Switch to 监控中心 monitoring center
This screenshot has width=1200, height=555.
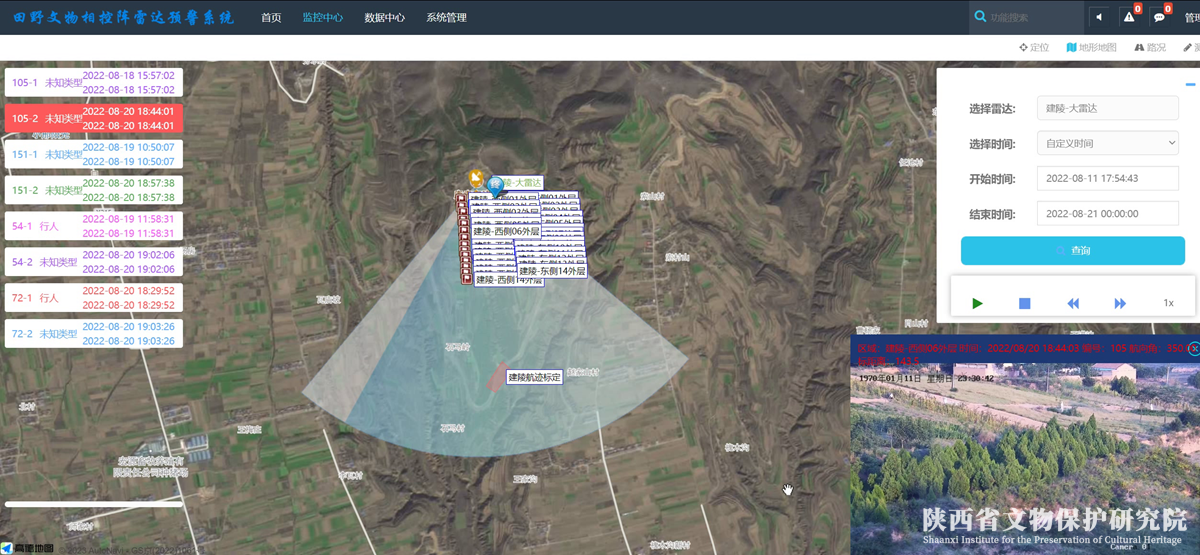tap(323, 17)
